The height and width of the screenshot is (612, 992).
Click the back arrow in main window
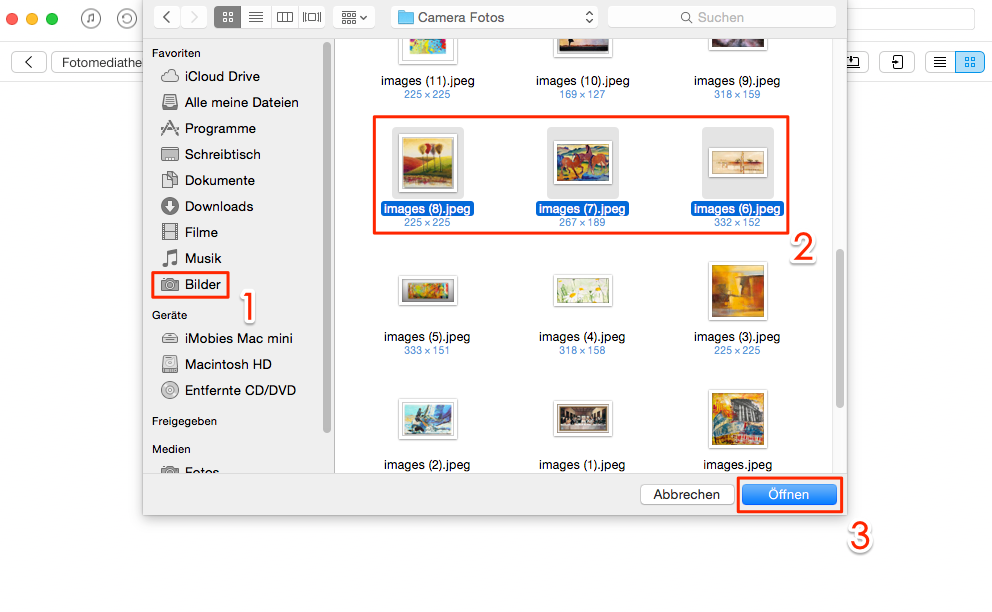pos(29,62)
